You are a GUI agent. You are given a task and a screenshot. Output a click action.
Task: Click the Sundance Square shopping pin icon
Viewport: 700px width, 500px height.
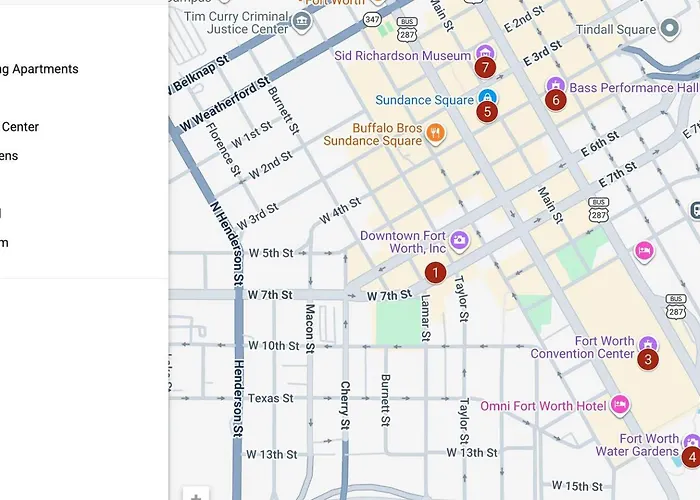click(488, 96)
